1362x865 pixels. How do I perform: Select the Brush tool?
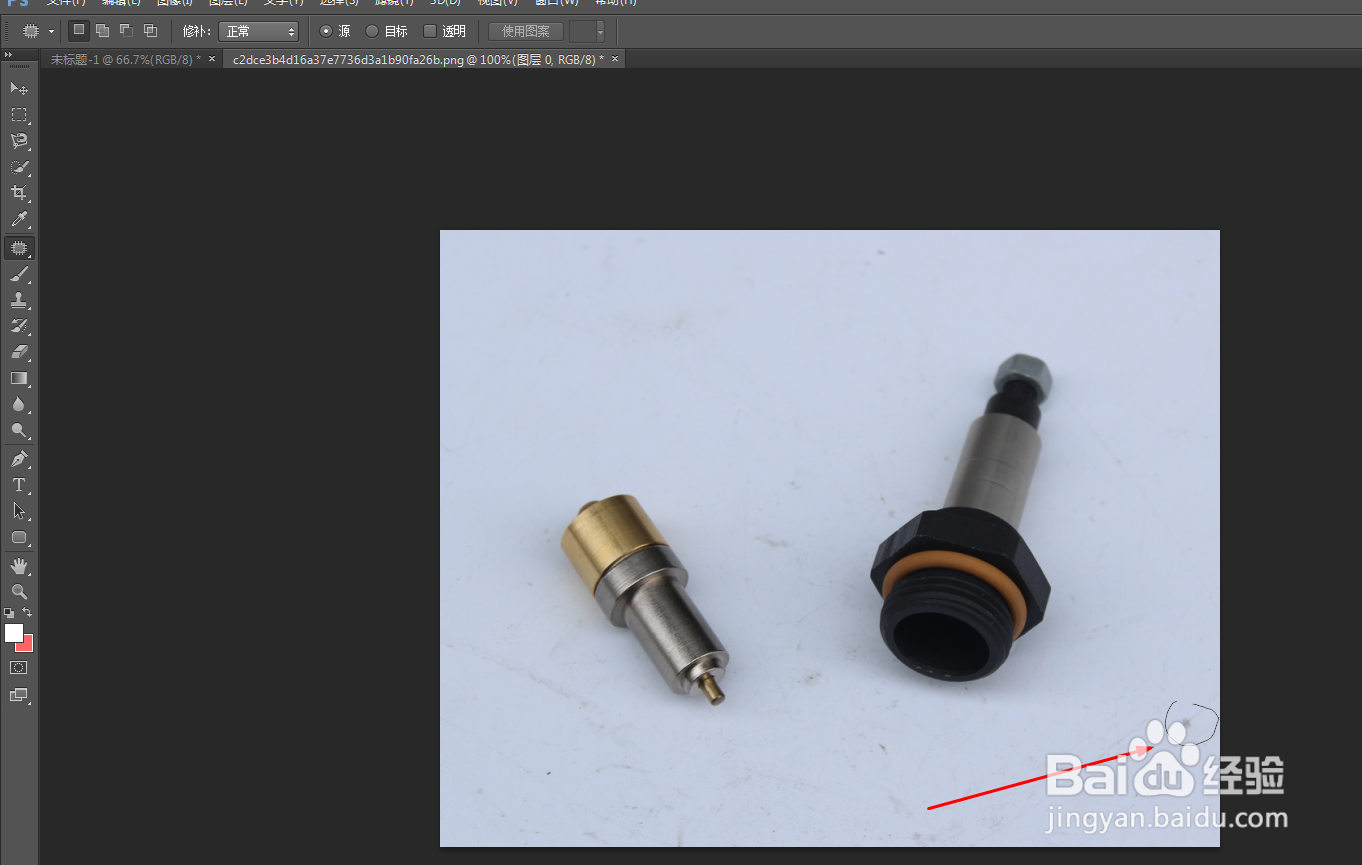pyautogui.click(x=19, y=274)
